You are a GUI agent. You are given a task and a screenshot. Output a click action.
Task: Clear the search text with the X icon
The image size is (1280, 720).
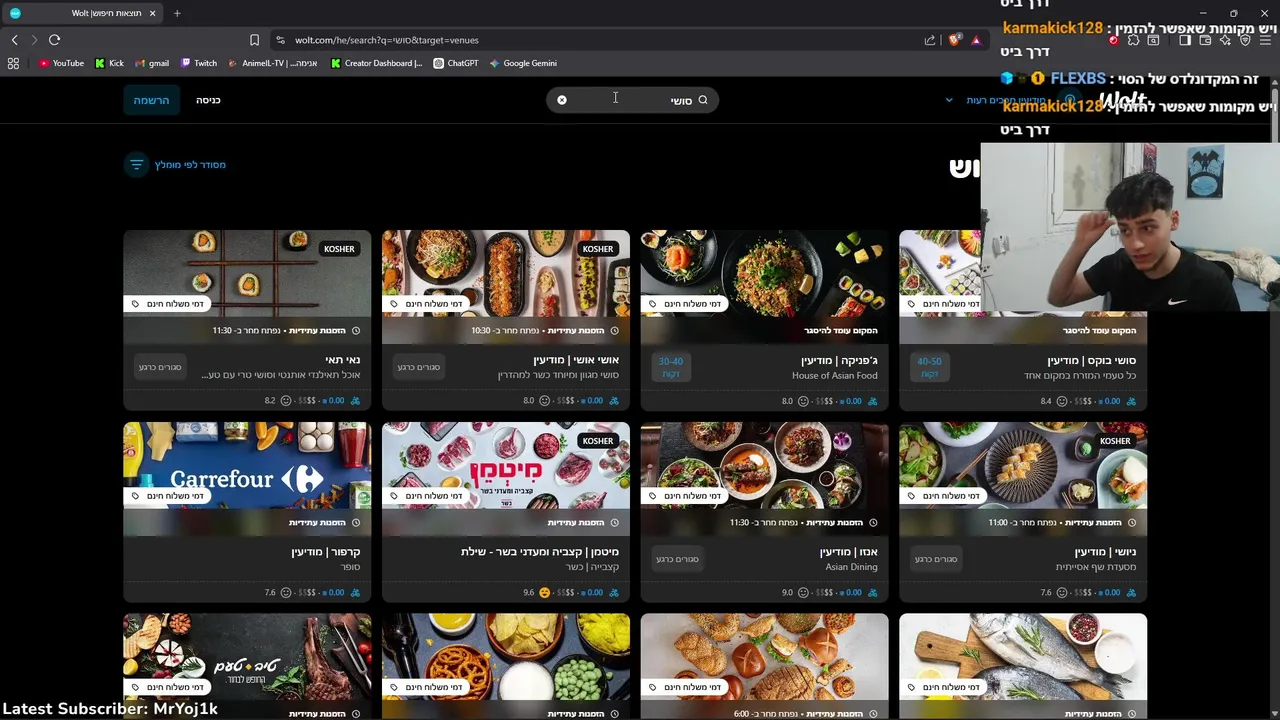point(562,100)
